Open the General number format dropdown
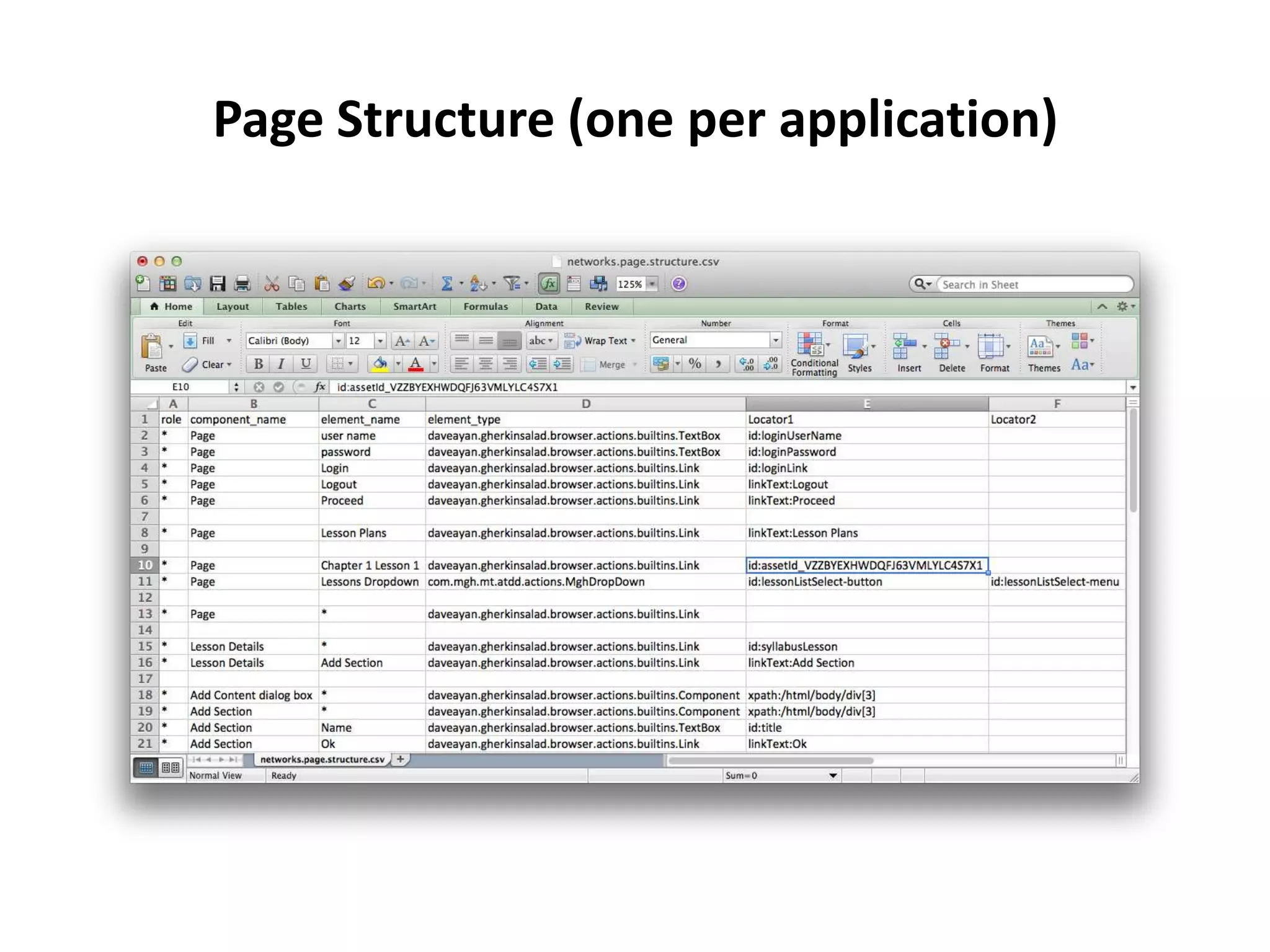1270x952 pixels. (x=775, y=340)
